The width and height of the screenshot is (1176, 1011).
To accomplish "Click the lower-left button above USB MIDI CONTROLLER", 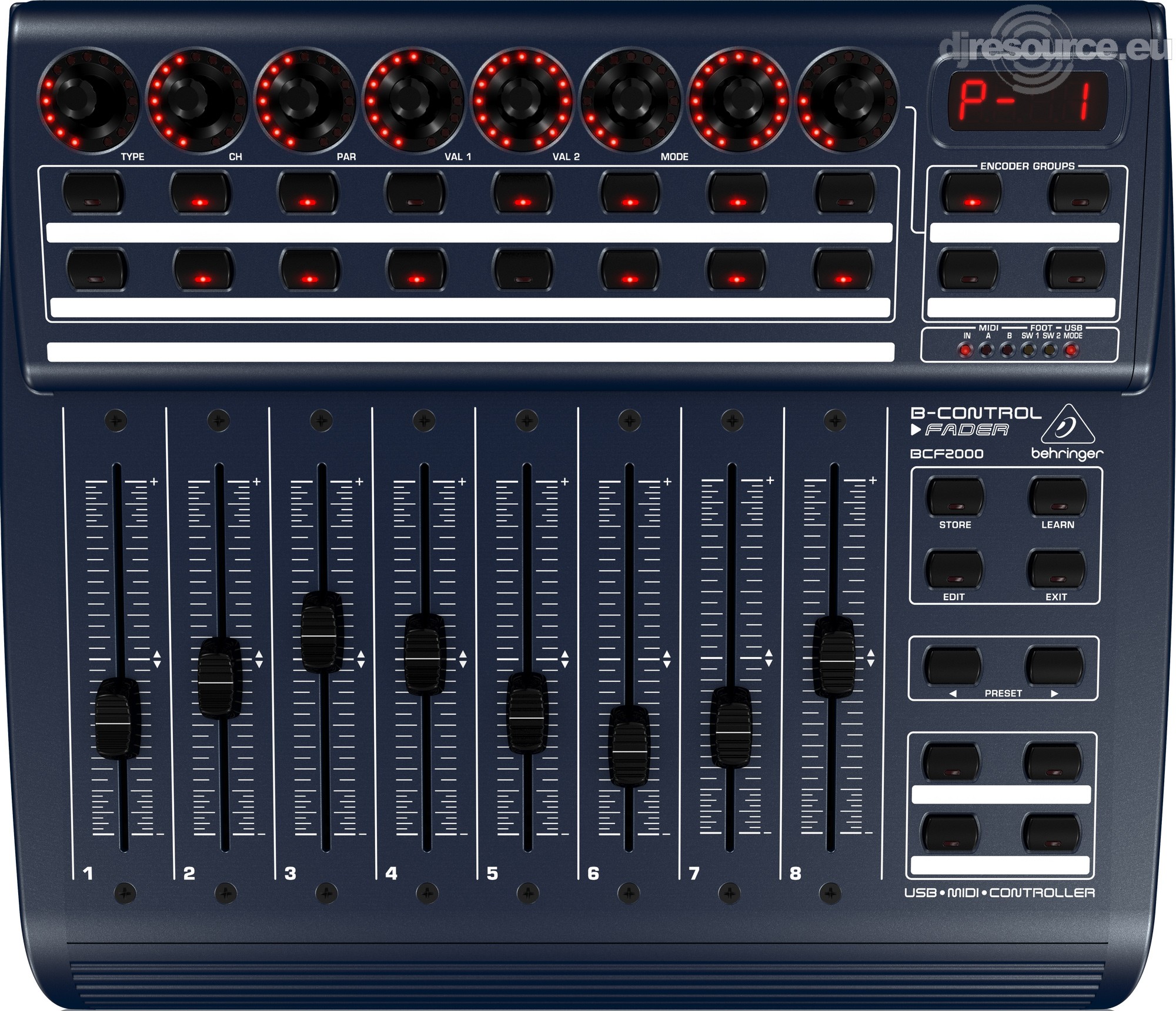I will pos(950,833).
